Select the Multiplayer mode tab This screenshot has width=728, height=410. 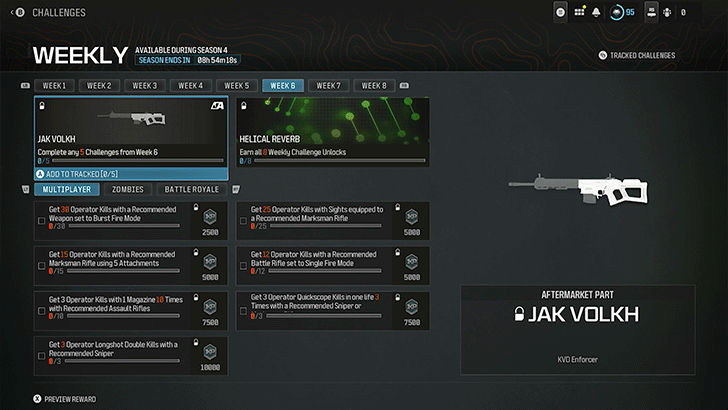[x=67, y=189]
